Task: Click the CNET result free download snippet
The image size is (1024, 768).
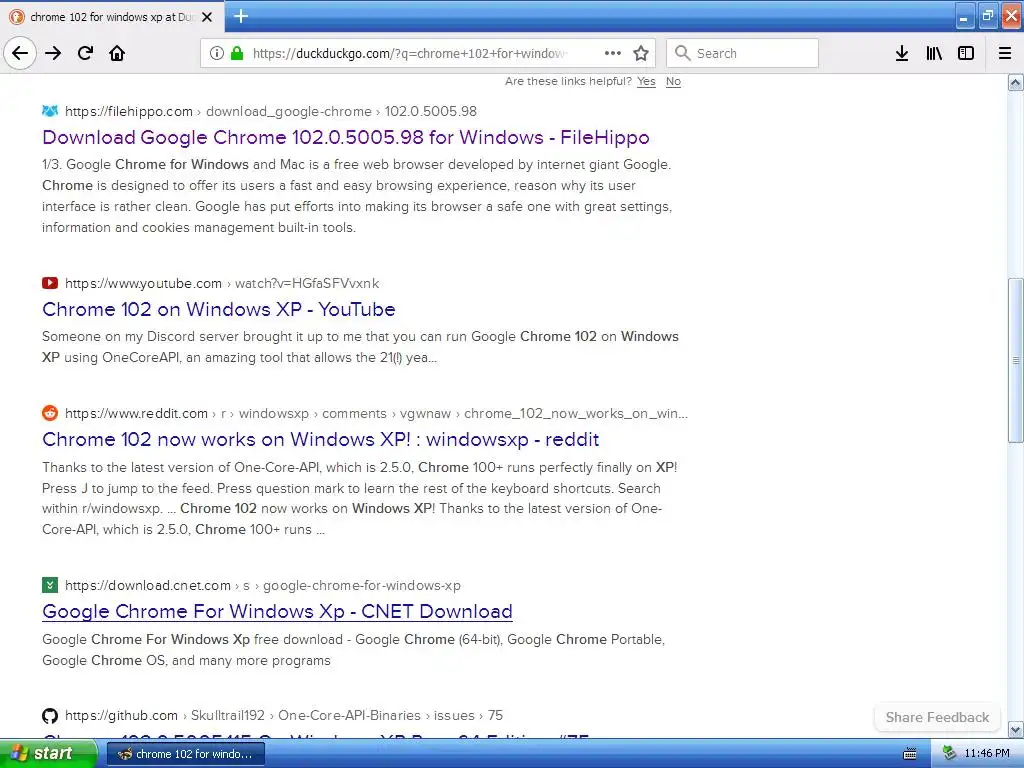Action: point(353,650)
